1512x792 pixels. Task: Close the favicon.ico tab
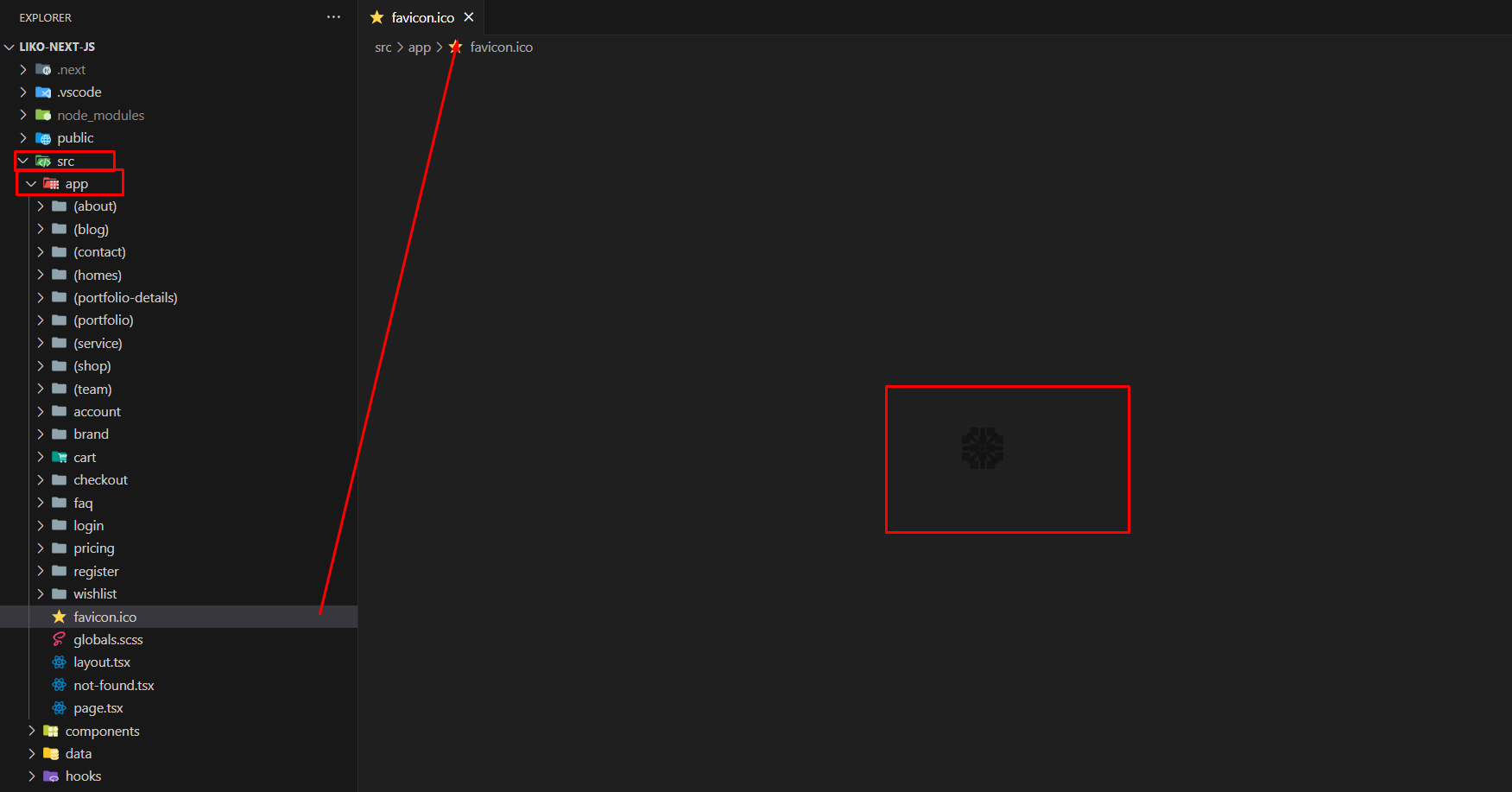[469, 17]
